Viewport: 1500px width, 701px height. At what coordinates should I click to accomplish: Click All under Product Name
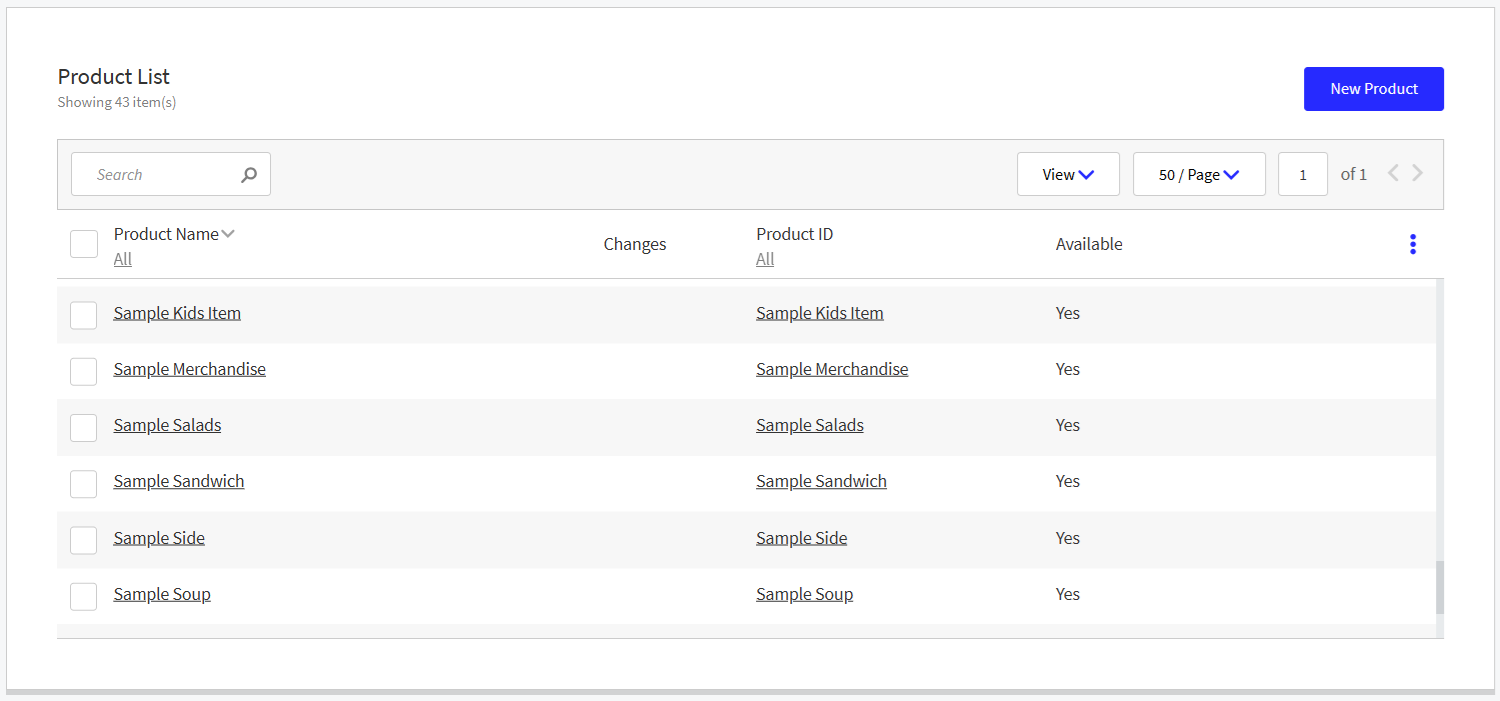121,258
